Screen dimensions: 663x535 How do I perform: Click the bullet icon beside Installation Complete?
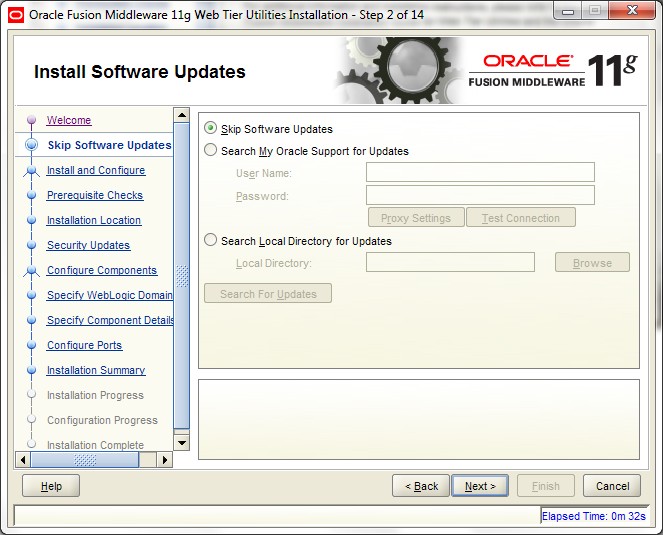(31, 444)
